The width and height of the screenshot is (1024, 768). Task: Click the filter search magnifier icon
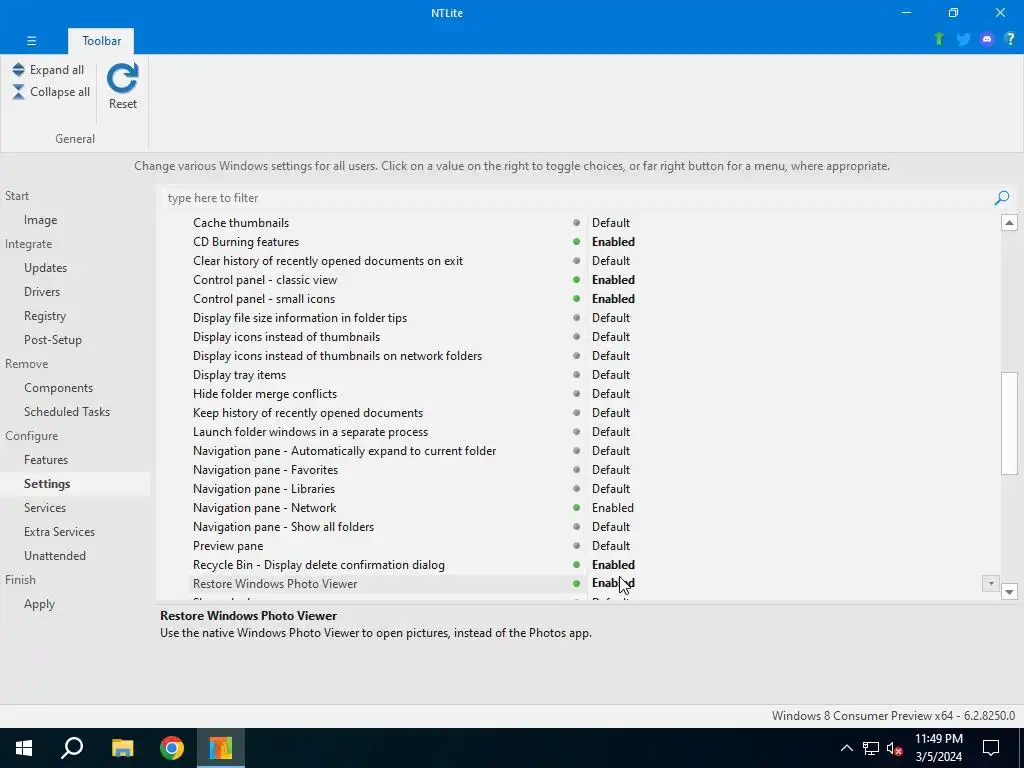(x=1002, y=198)
